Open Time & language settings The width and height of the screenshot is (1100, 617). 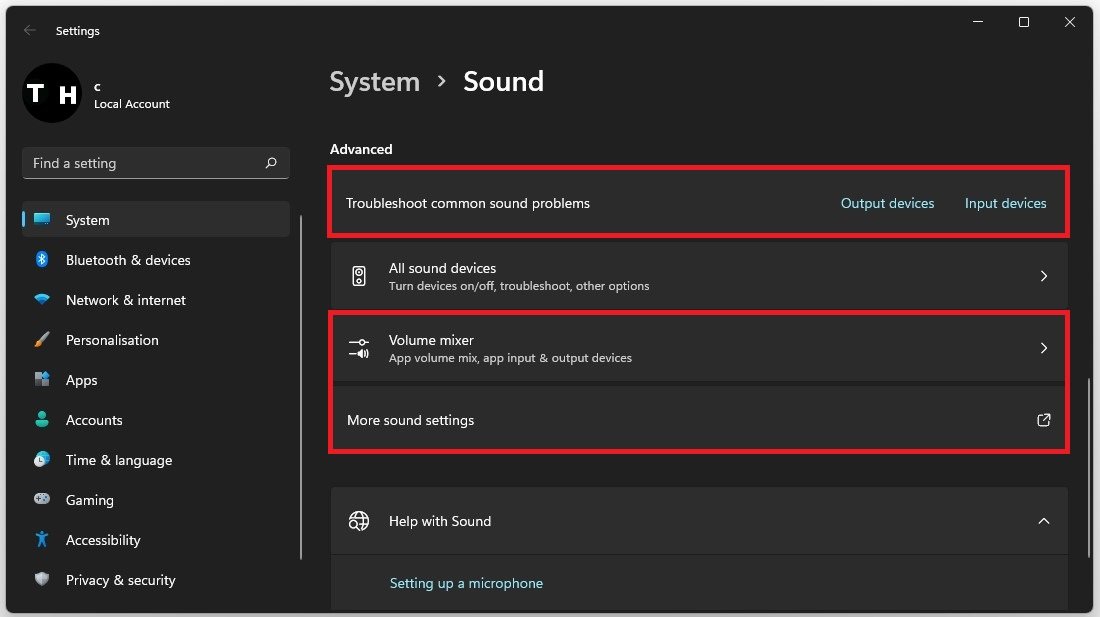click(x=118, y=460)
